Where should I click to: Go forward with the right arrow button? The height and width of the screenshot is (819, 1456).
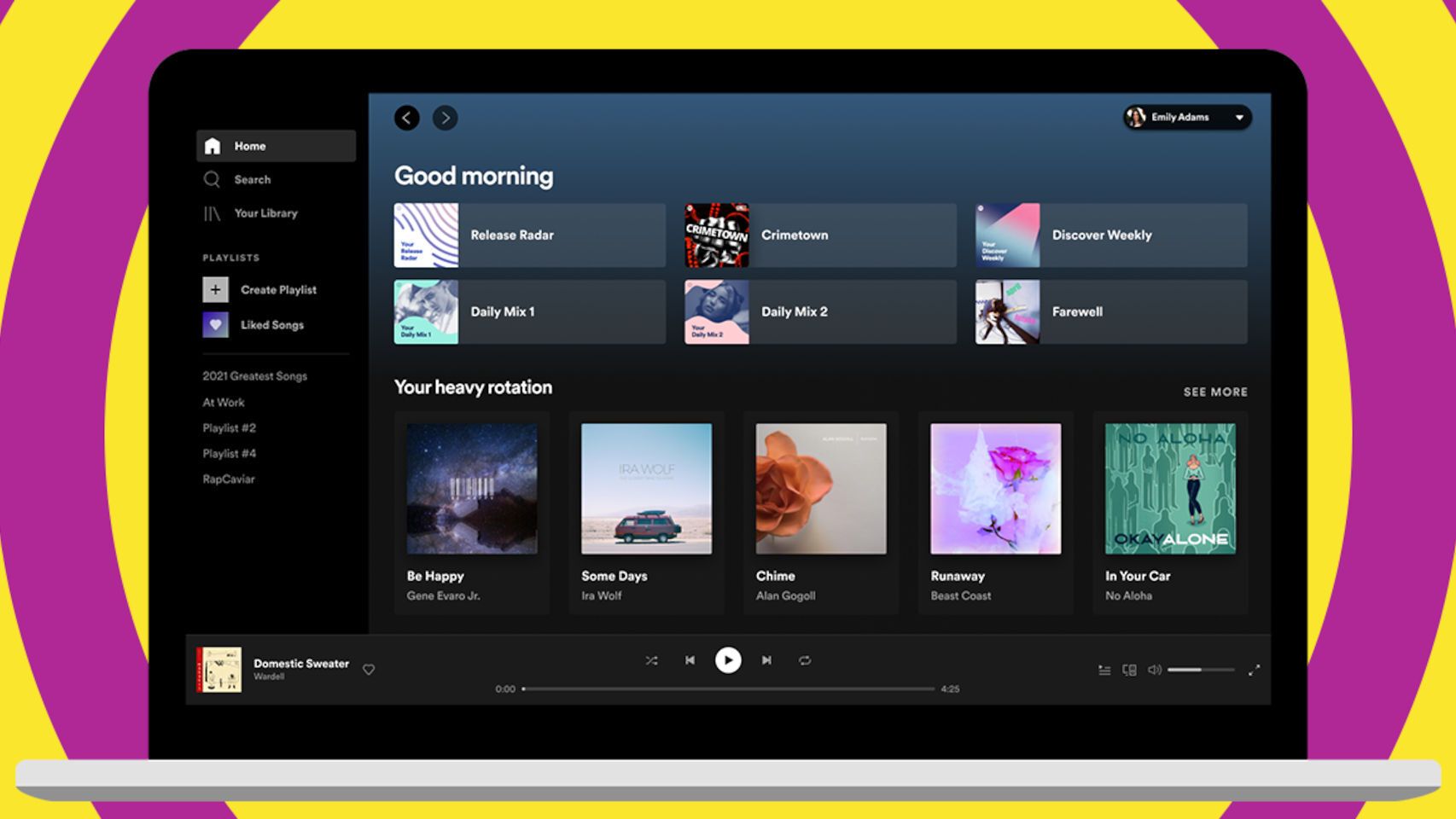tap(445, 118)
